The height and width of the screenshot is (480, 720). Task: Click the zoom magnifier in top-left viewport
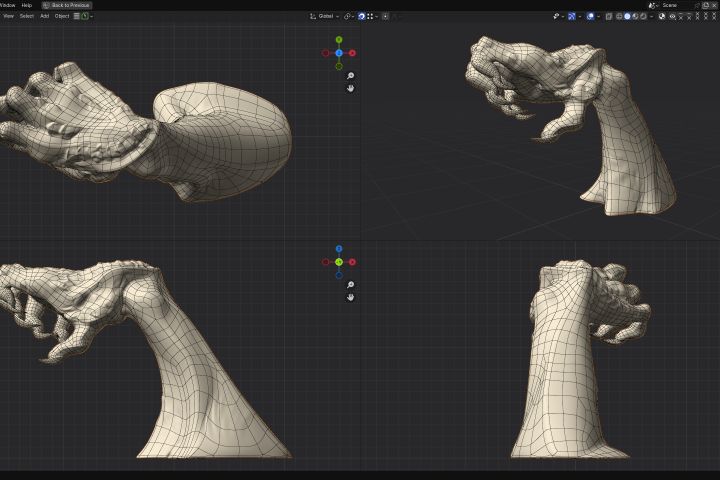click(350, 76)
